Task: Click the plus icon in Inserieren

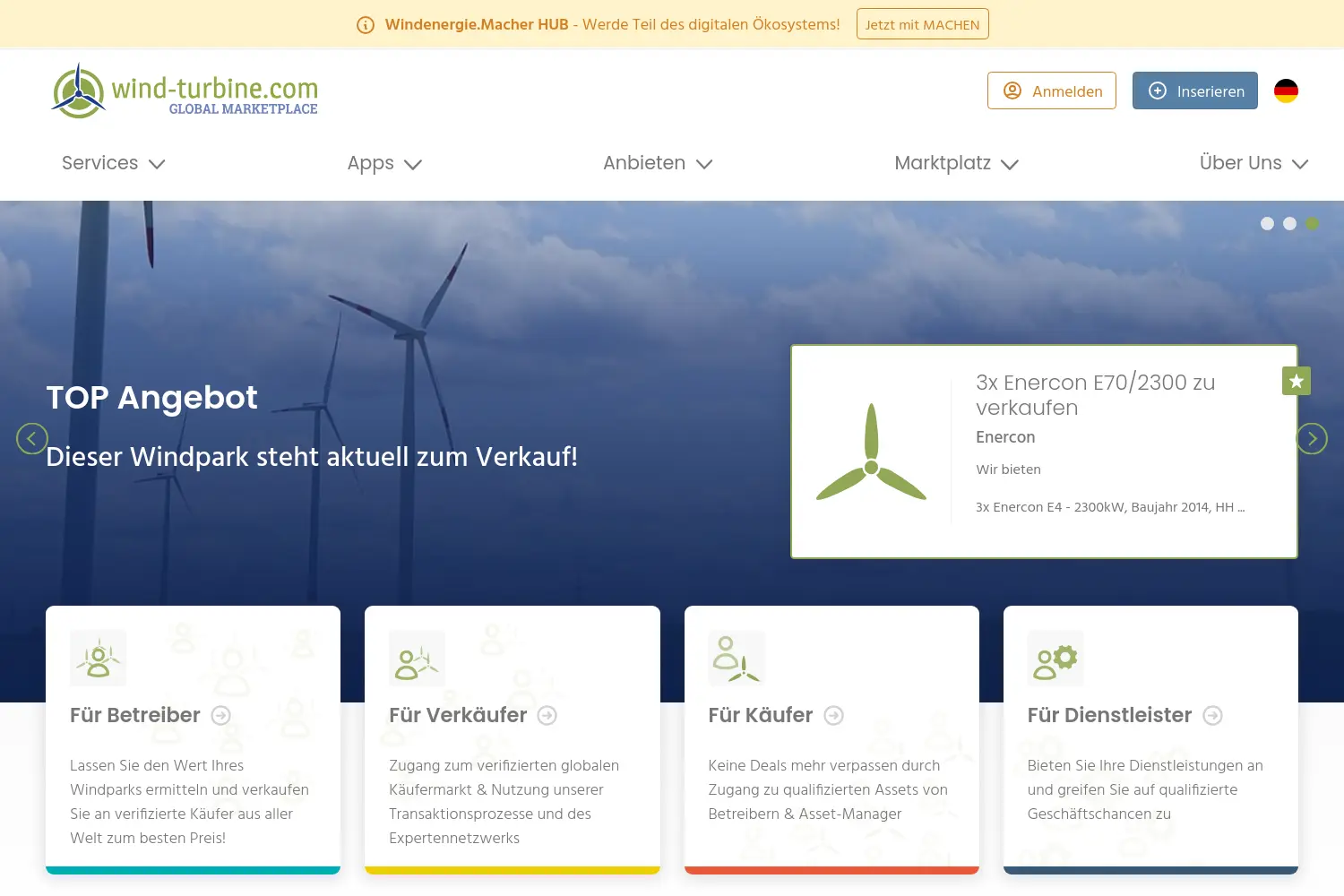Action: pos(1158,90)
